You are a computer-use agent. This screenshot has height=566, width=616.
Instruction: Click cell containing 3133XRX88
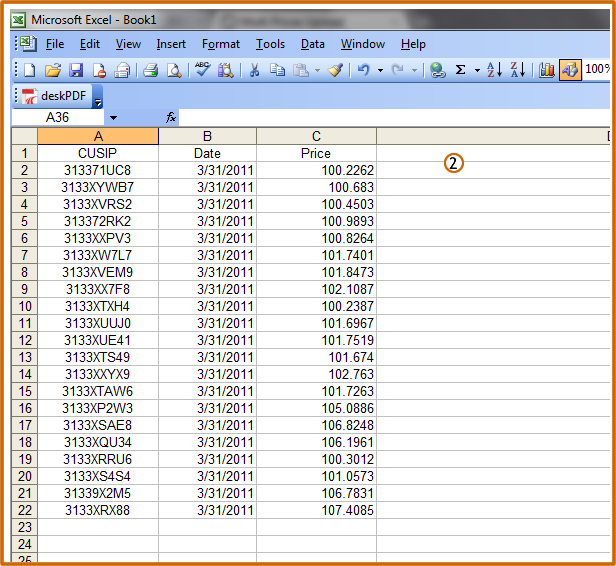pos(98,510)
